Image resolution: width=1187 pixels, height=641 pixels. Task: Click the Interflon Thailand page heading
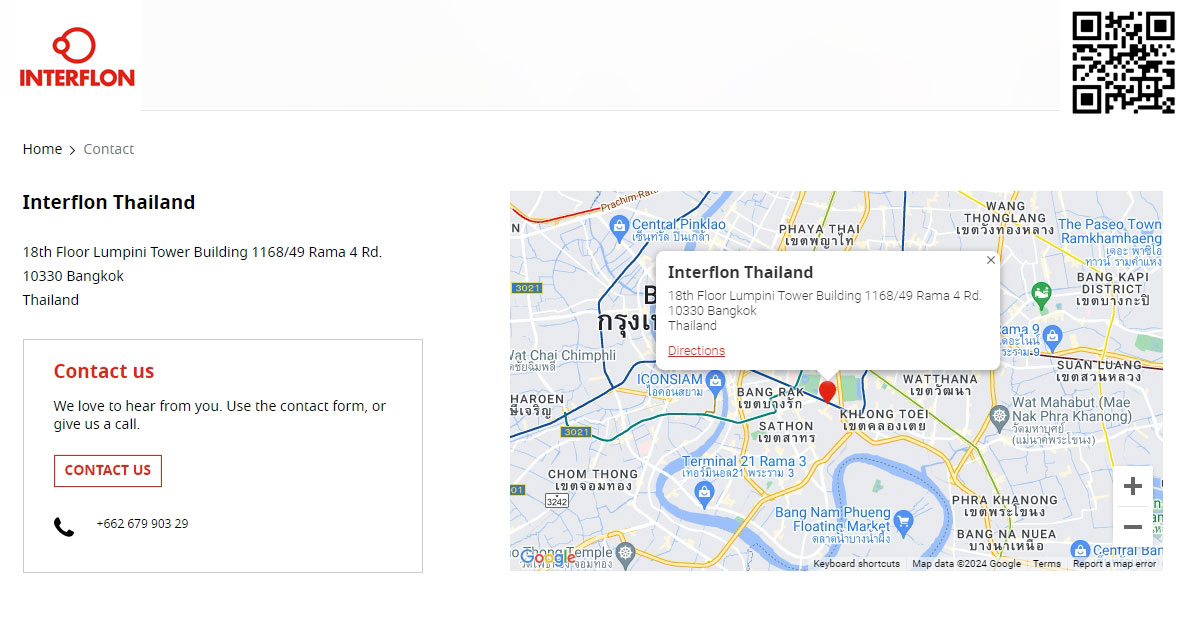108,202
